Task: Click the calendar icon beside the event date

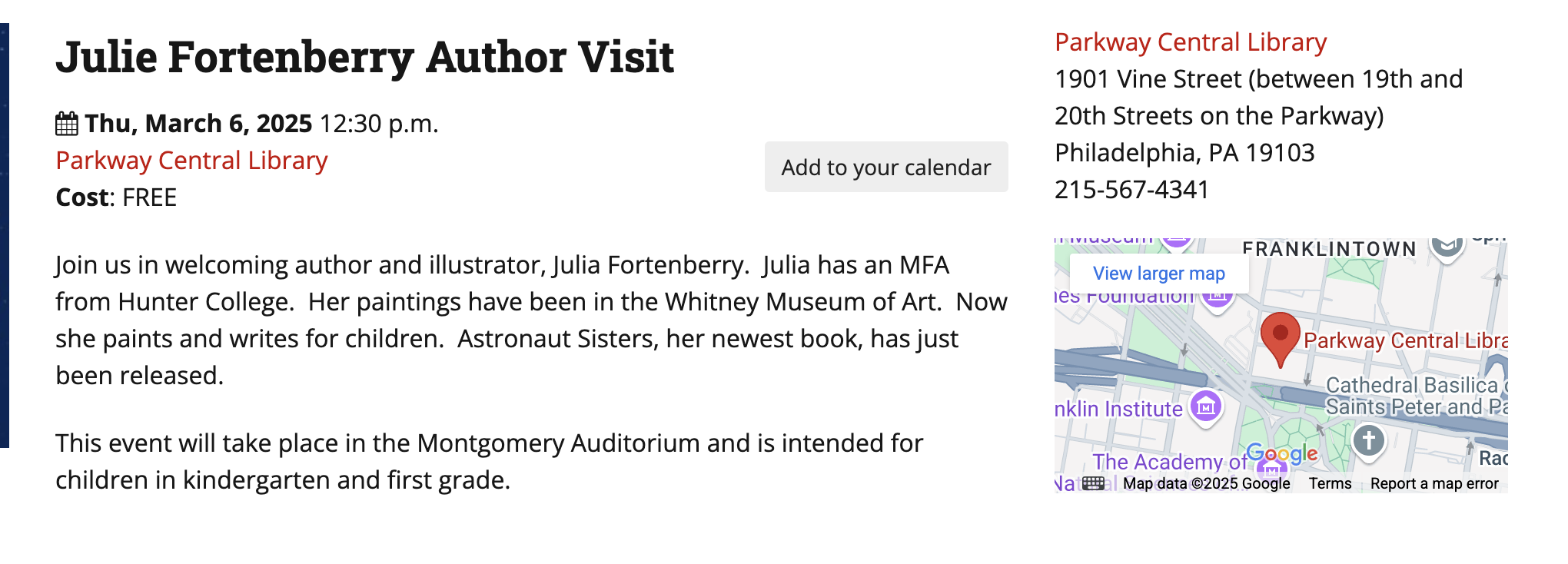Action: point(67,124)
